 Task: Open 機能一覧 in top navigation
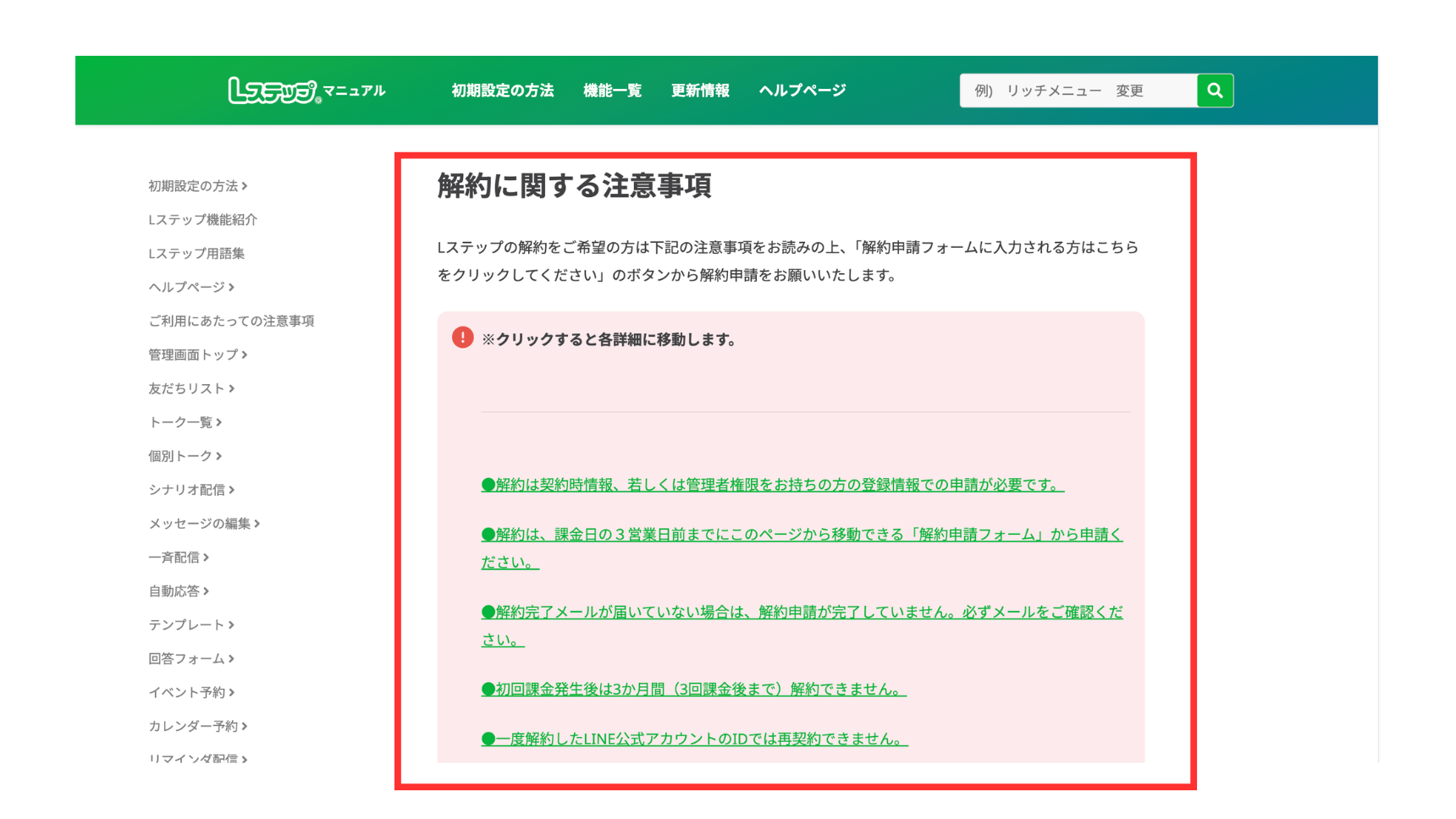pyautogui.click(x=612, y=91)
